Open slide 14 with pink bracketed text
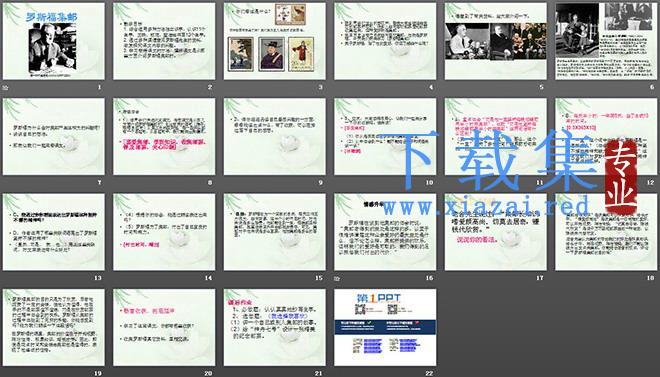Viewport: 660px width, 377px height. pos(164,232)
